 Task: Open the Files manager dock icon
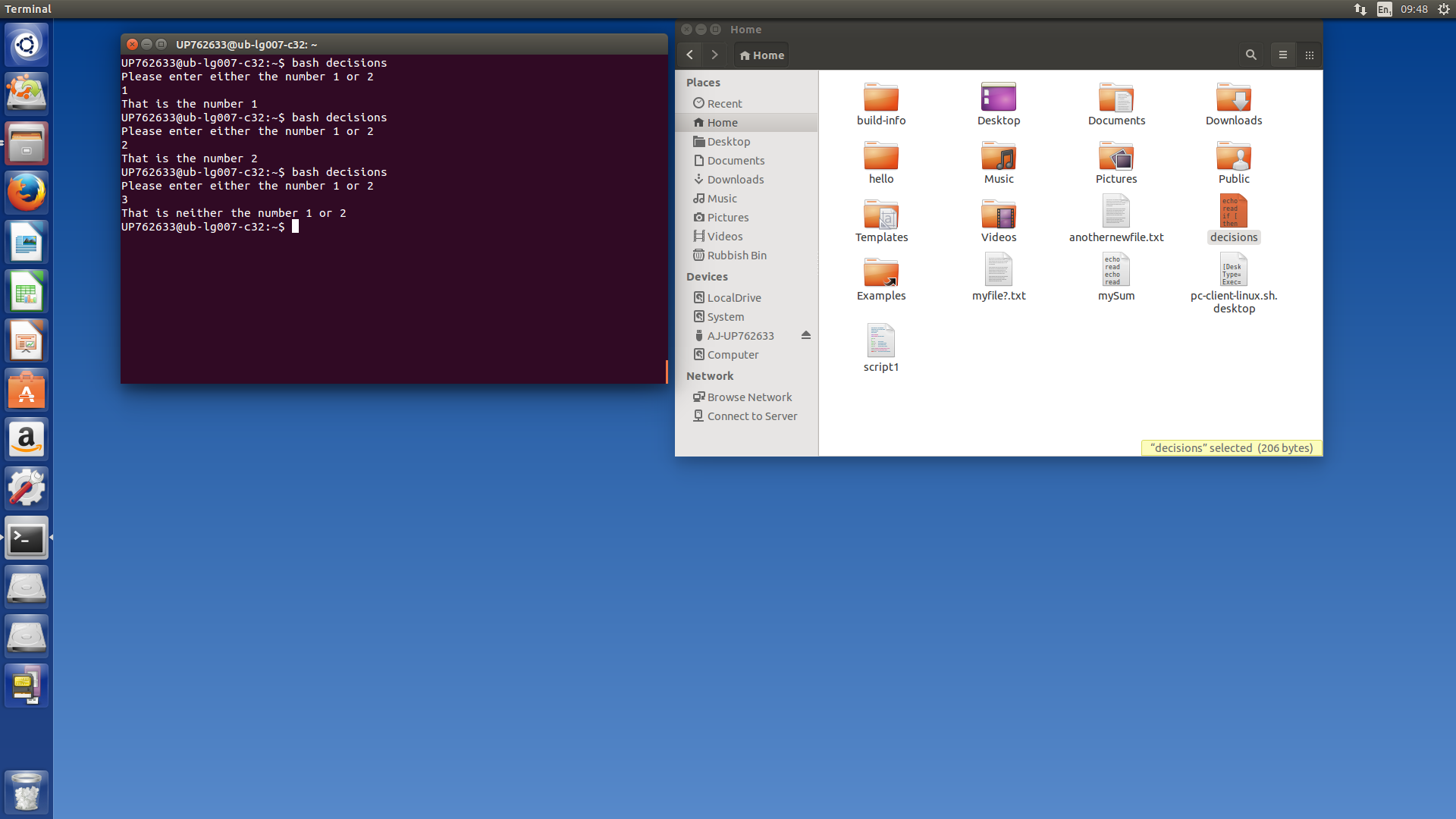(27, 143)
